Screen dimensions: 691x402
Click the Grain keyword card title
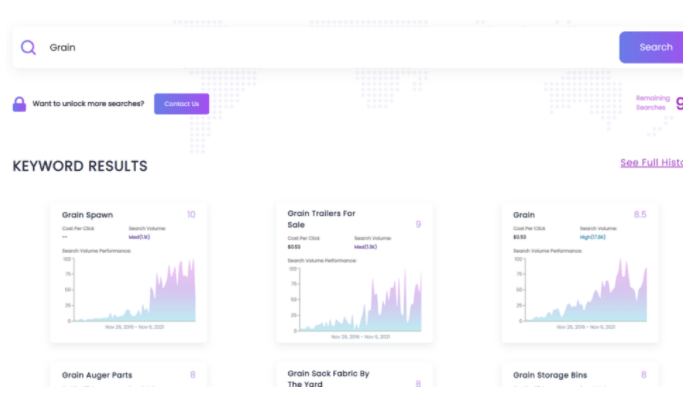(x=524, y=215)
